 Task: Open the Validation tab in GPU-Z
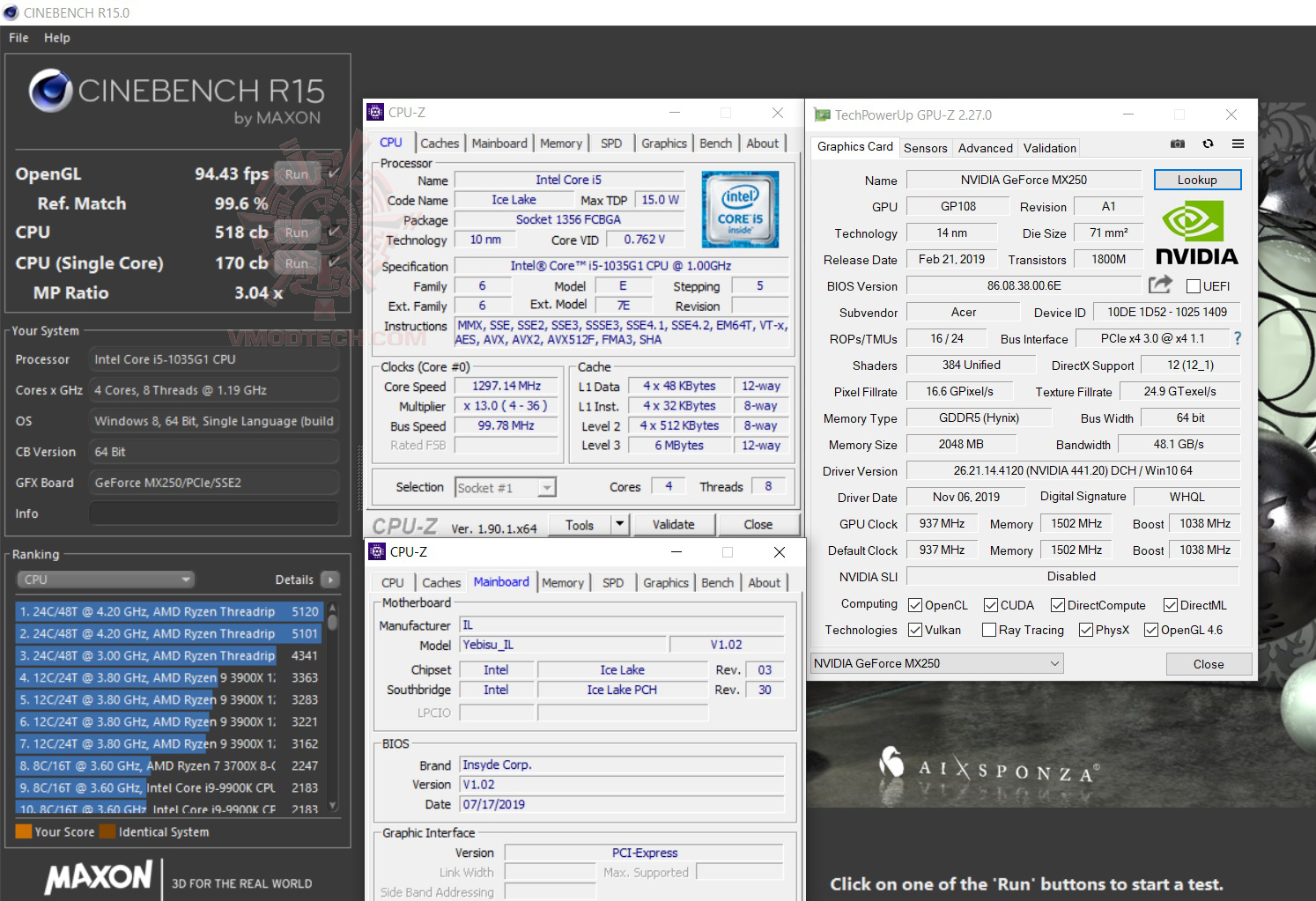pyautogui.click(x=1050, y=148)
